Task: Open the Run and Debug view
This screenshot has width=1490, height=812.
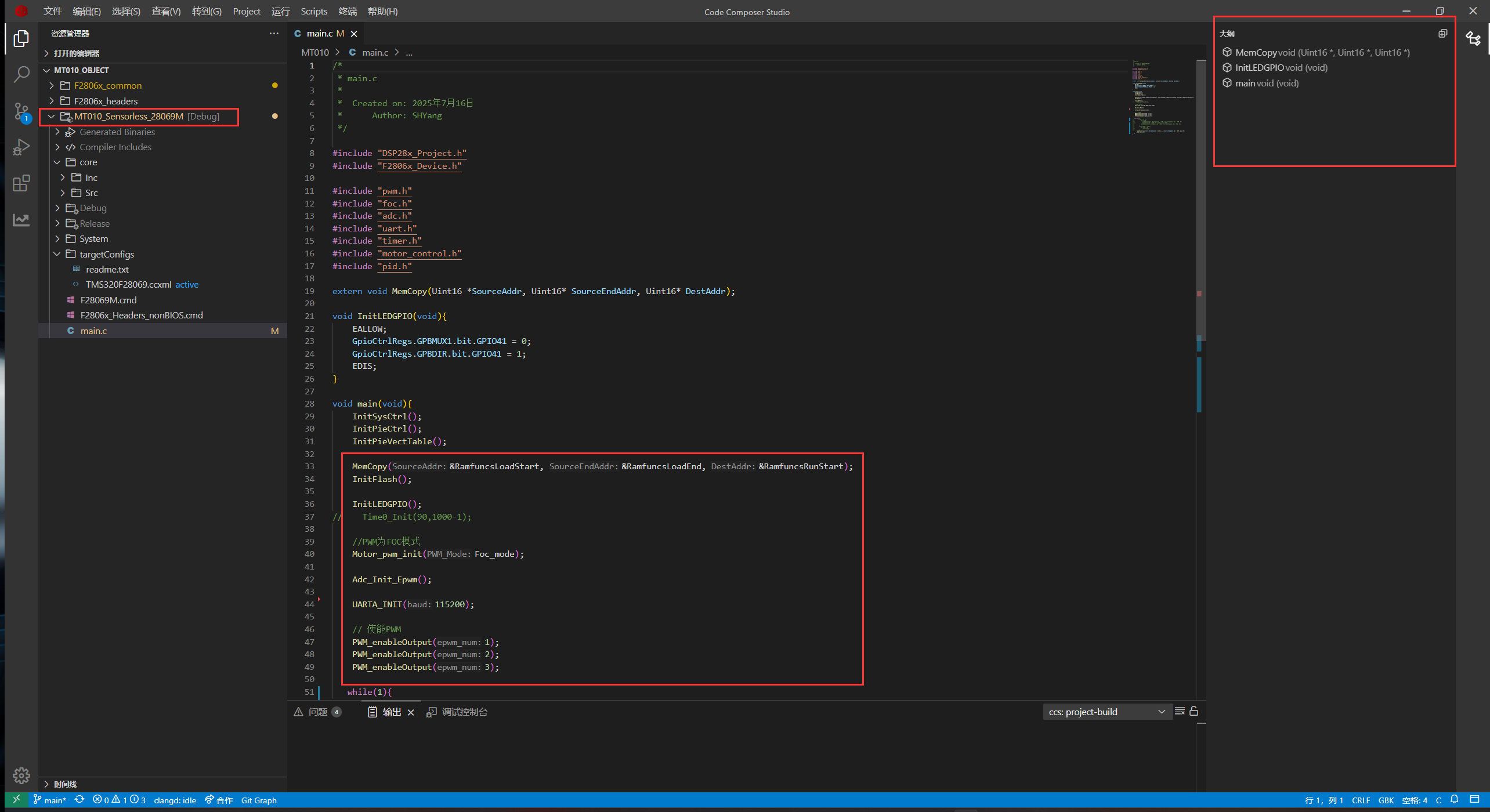Action: 21,147
